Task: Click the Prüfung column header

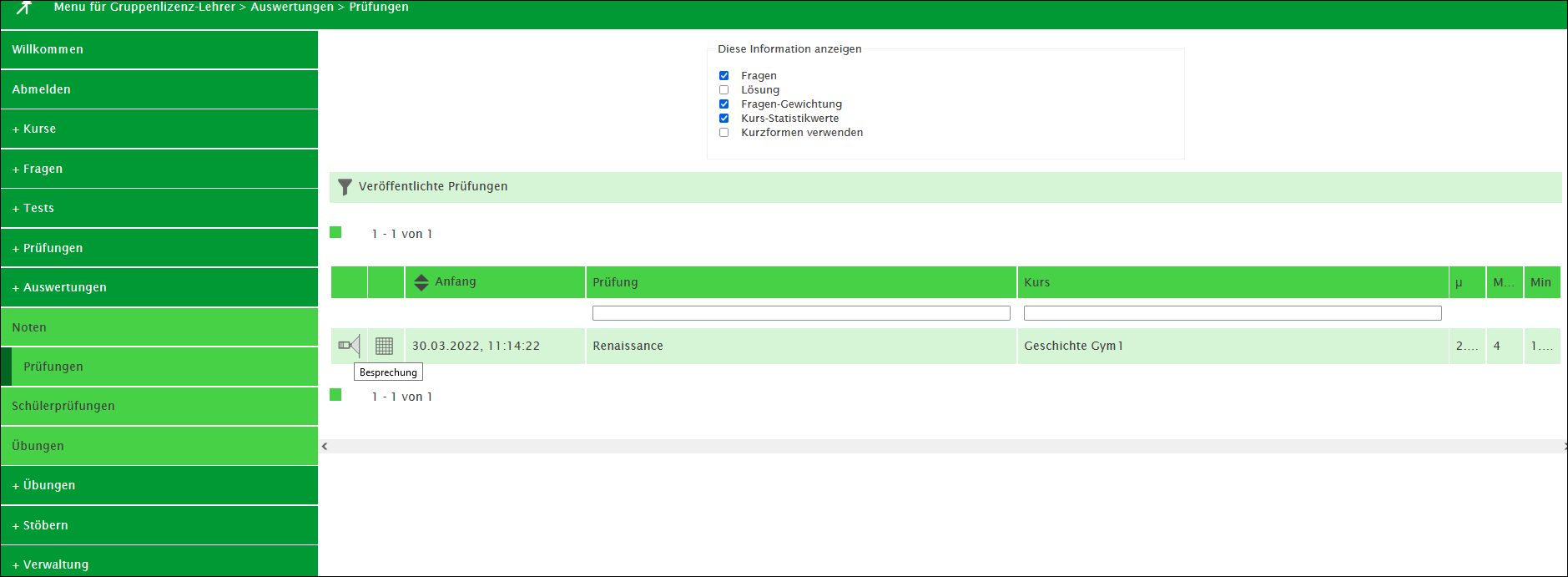Action: pyautogui.click(x=801, y=282)
